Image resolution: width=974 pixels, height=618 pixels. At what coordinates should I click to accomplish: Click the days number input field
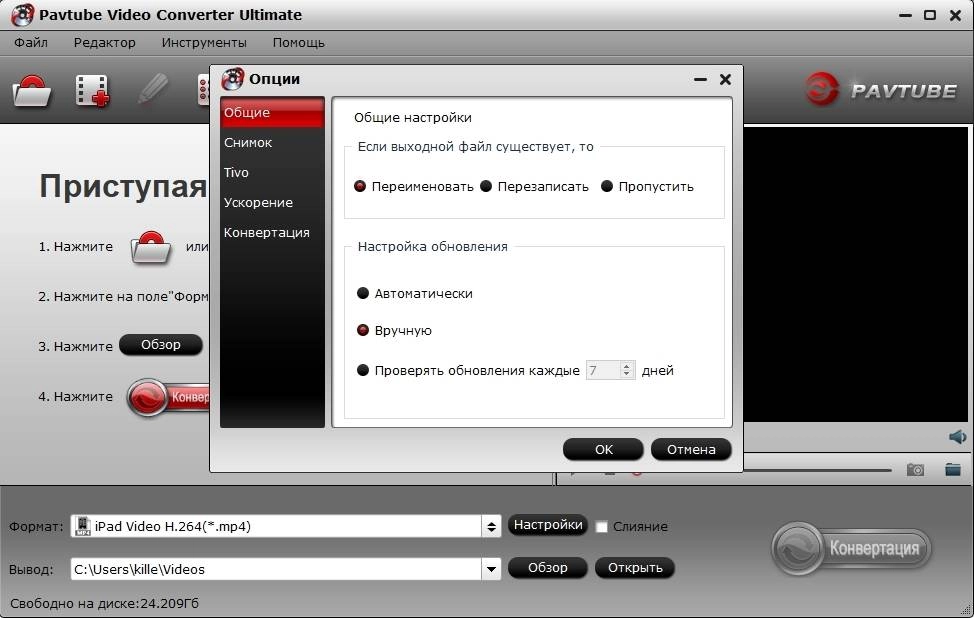pyautogui.click(x=603, y=370)
